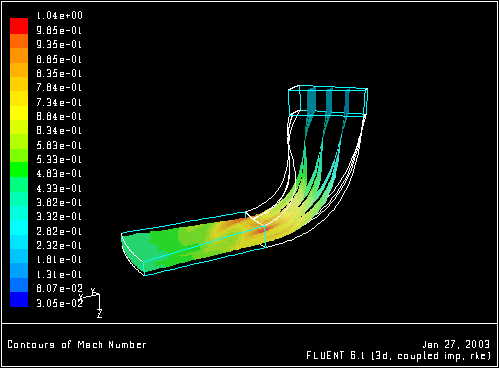Click the Z axis label of the triad
The height and width of the screenshot is (368, 499).
tap(99, 314)
